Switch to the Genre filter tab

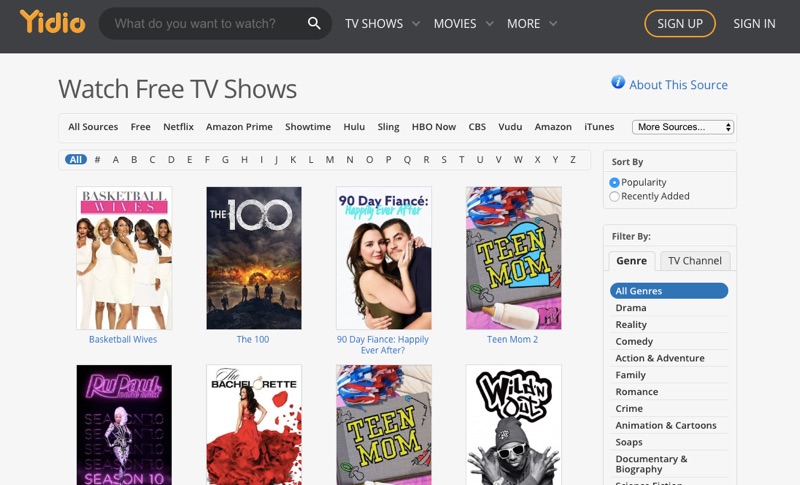(x=631, y=261)
